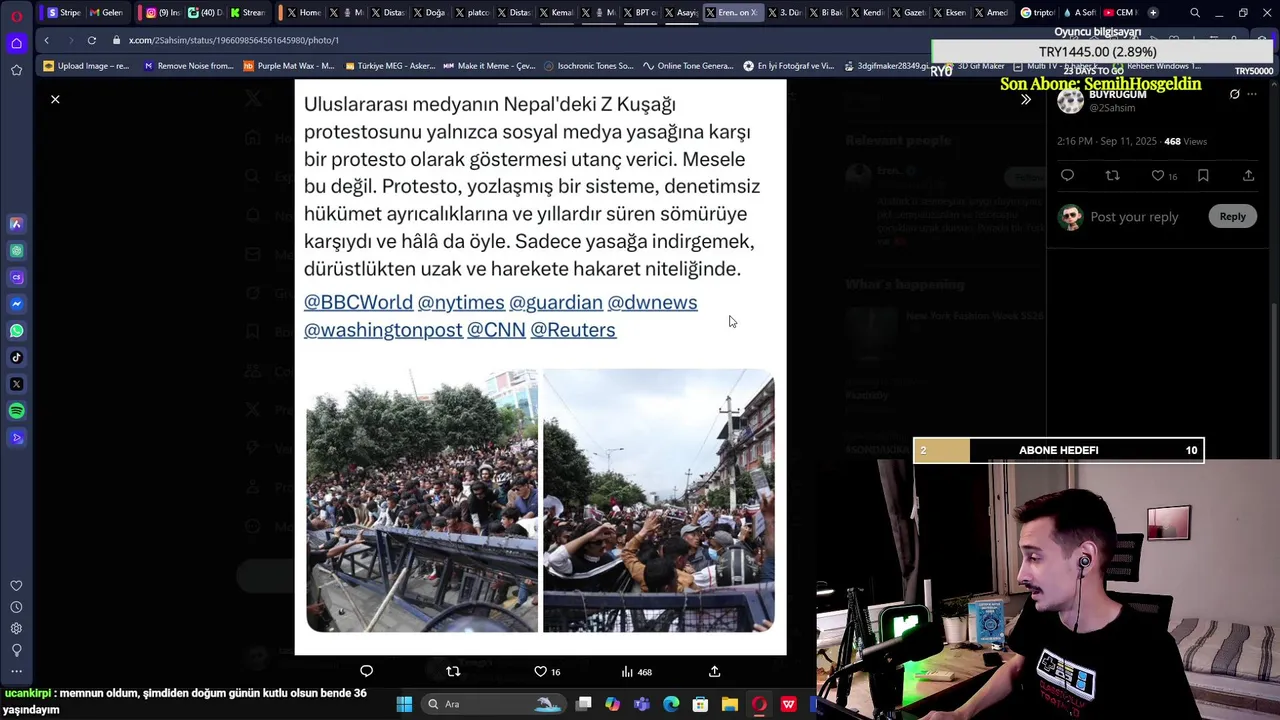1280x720 pixels.
Task: Open the @guardian mention link
Action: 556,302
